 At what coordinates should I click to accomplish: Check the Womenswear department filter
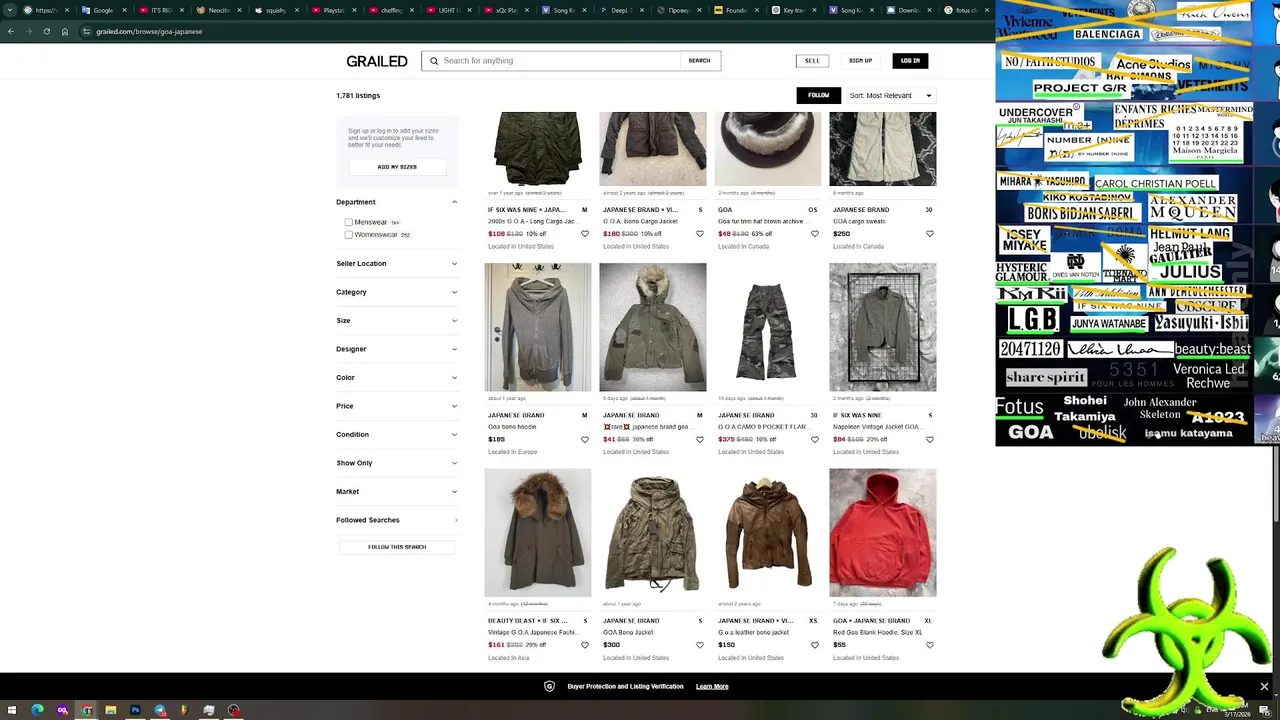tap(348, 234)
